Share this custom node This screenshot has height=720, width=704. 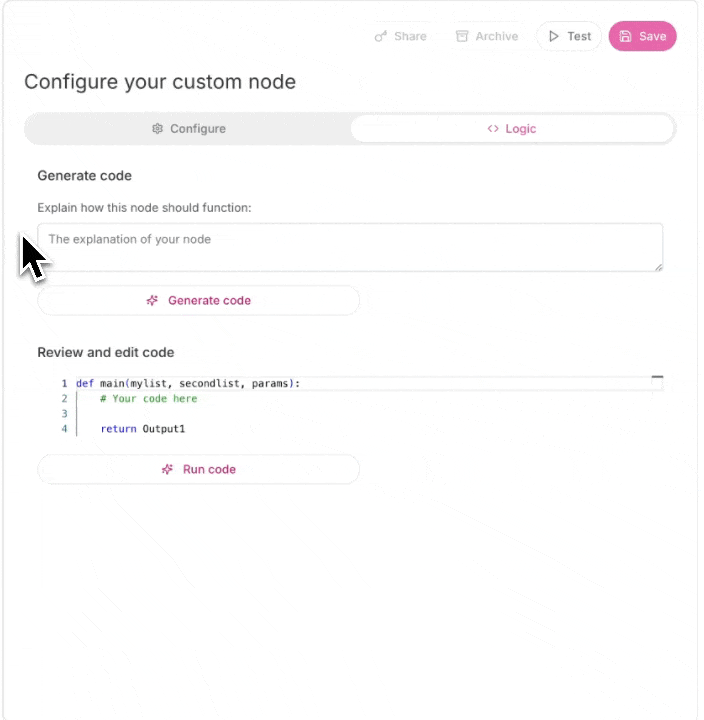tap(400, 36)
